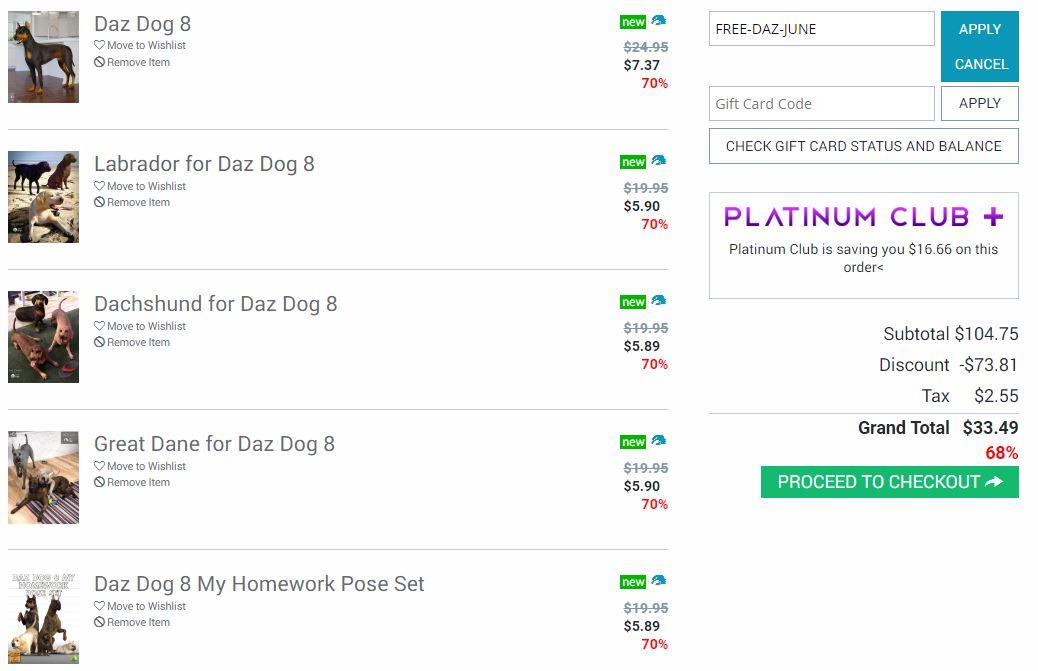The image size is (1038, 671).
Task: Cancel the entered promo code
Action: pos(980,64)
